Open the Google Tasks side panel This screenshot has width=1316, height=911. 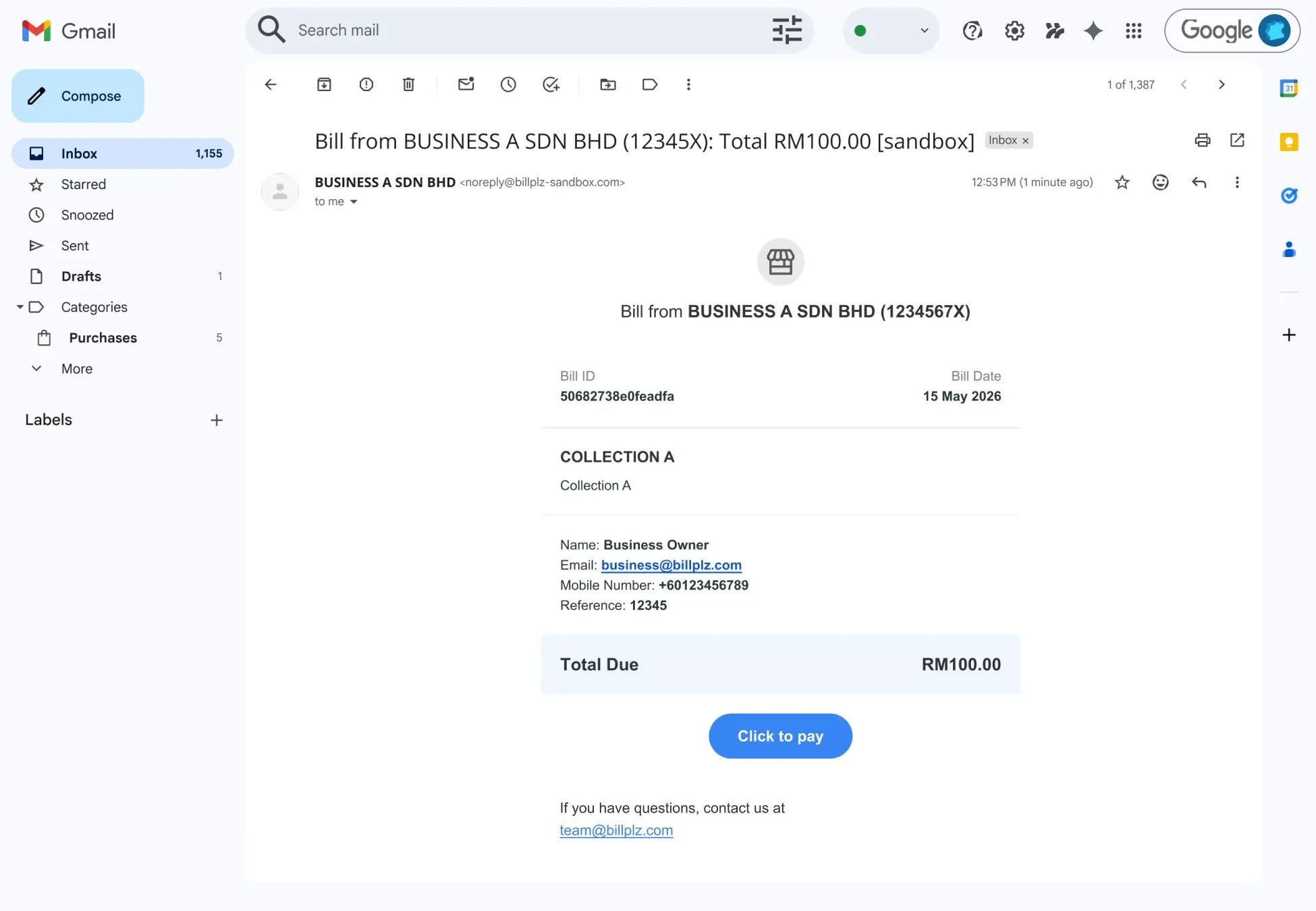coord(1289,196)
